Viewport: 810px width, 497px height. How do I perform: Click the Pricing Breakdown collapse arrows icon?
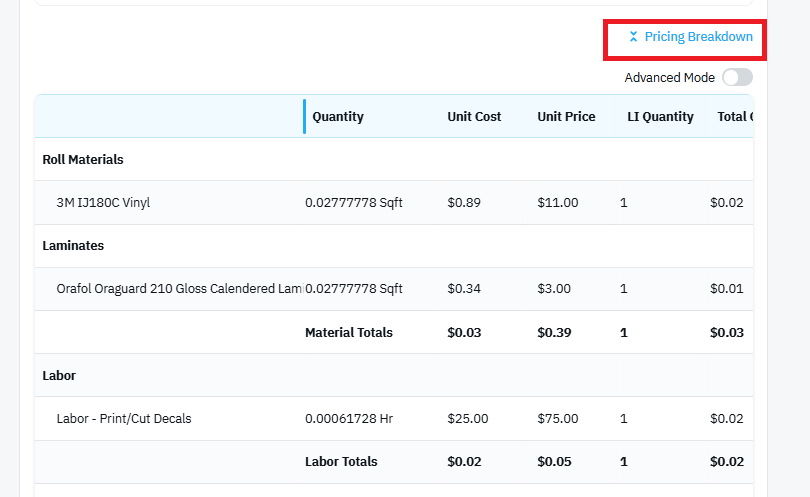click(633, 37)
